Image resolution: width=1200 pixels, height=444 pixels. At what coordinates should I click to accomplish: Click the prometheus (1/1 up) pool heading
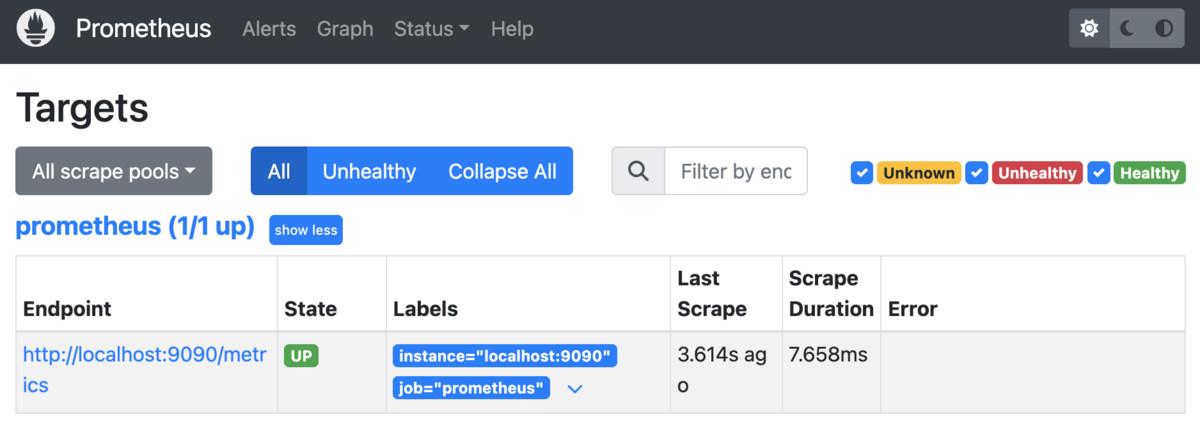pyautogui.click(x=135, y=227)
